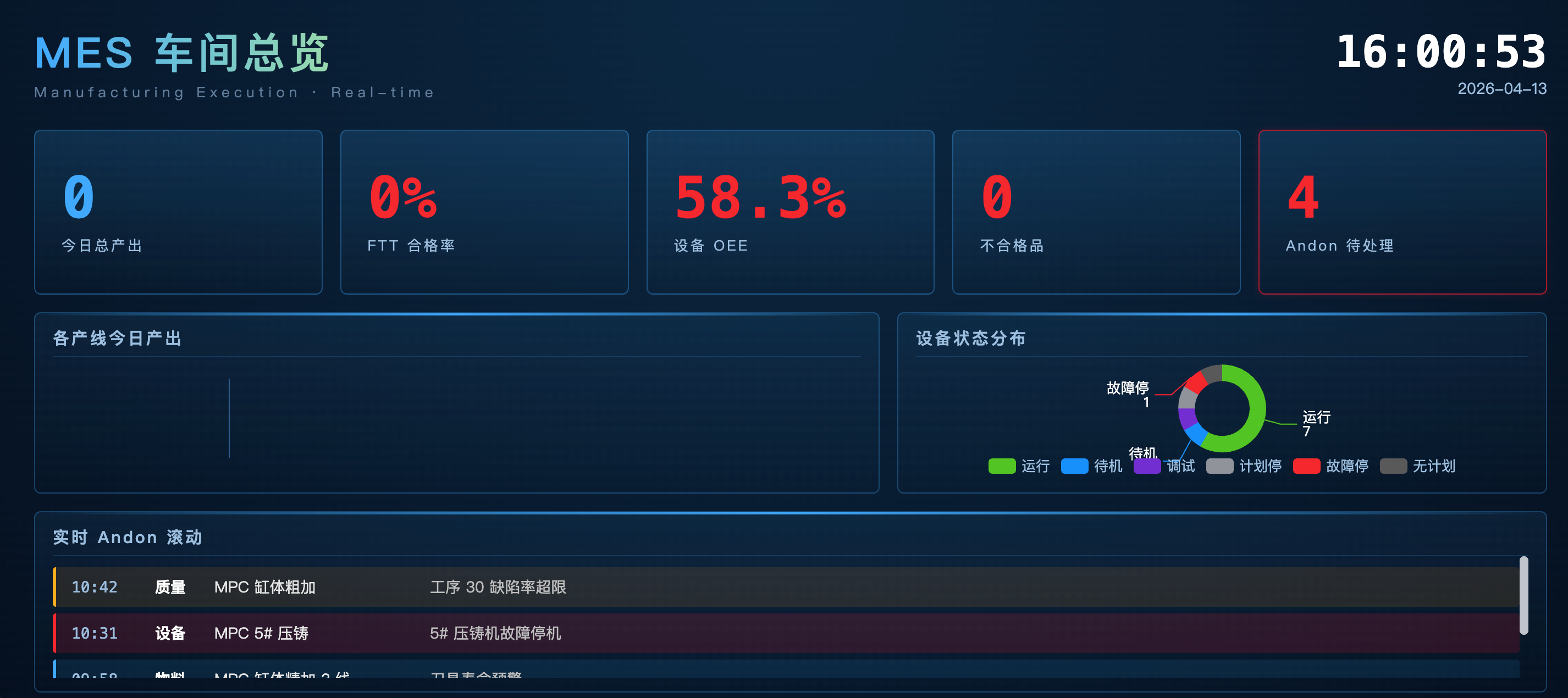Click the text MPC 5# 压铸

point(261,633)
